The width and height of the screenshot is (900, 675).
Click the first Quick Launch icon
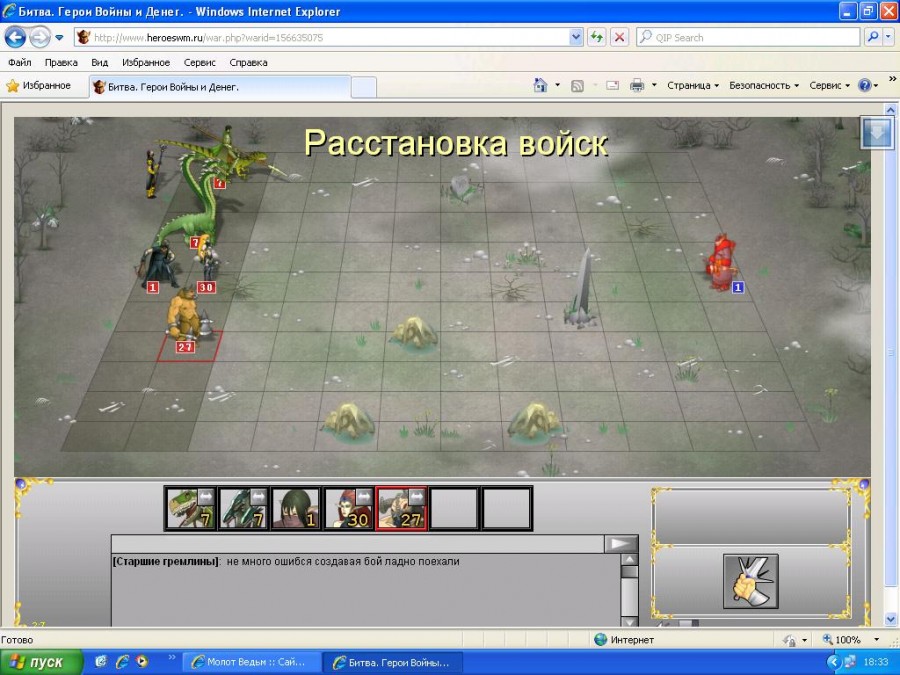coord(101,662)
